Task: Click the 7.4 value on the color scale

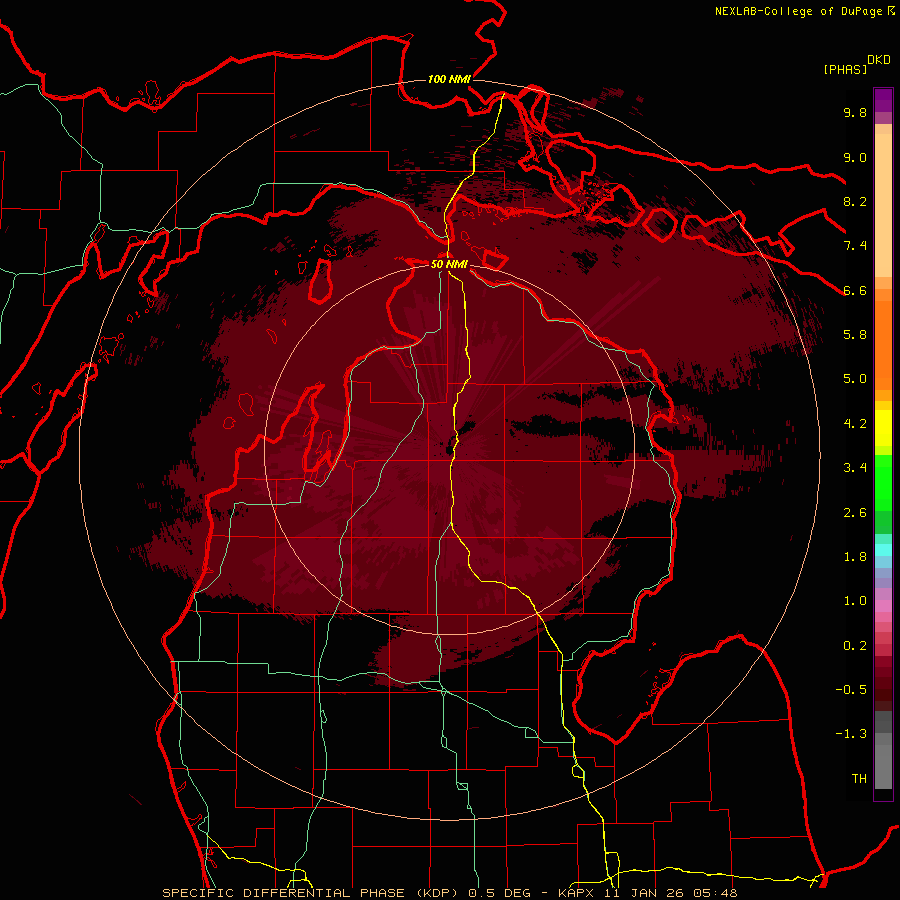Action: (x=855, y=246)
